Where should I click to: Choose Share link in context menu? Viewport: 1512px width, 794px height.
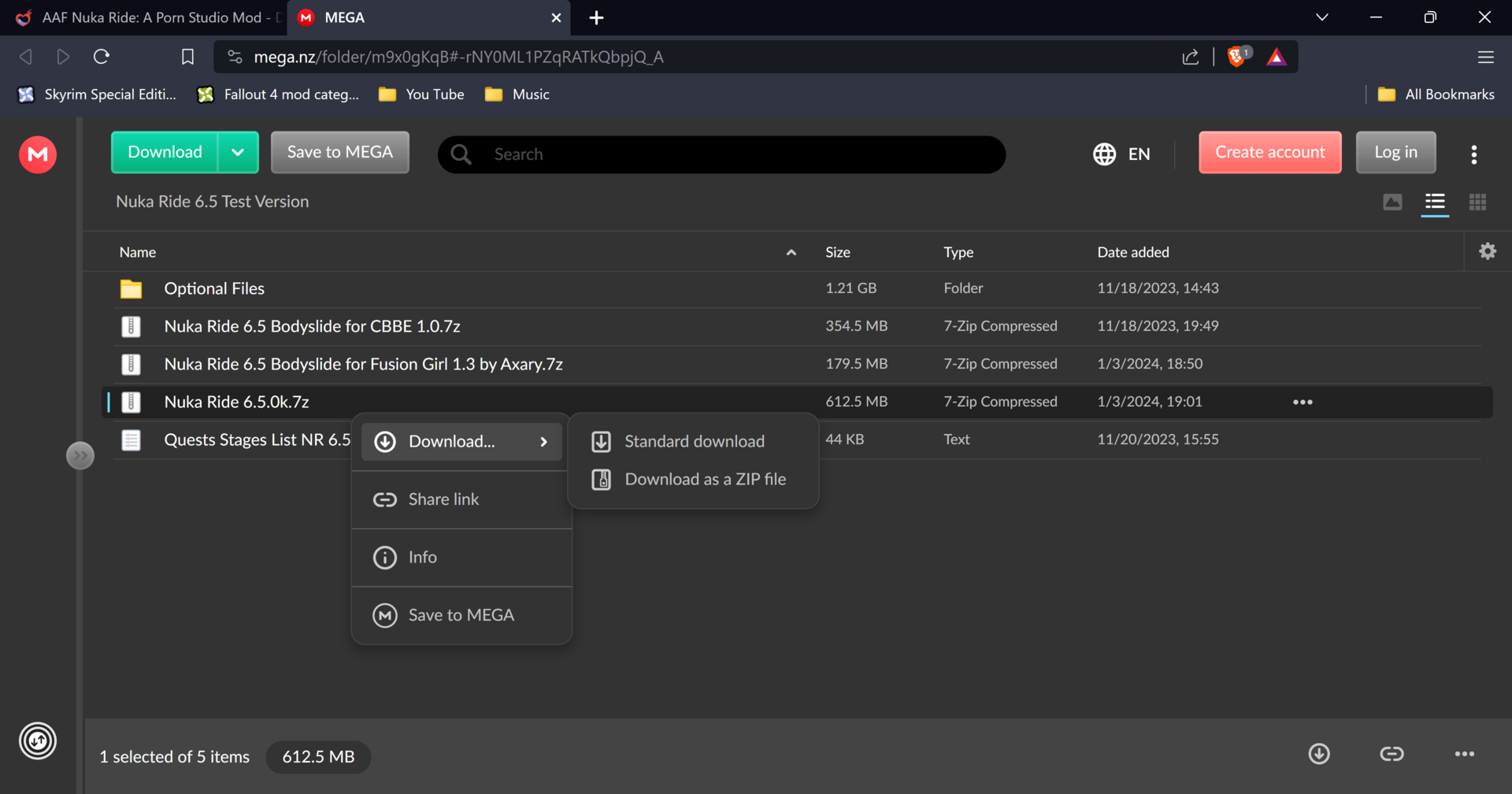point(461,499)
